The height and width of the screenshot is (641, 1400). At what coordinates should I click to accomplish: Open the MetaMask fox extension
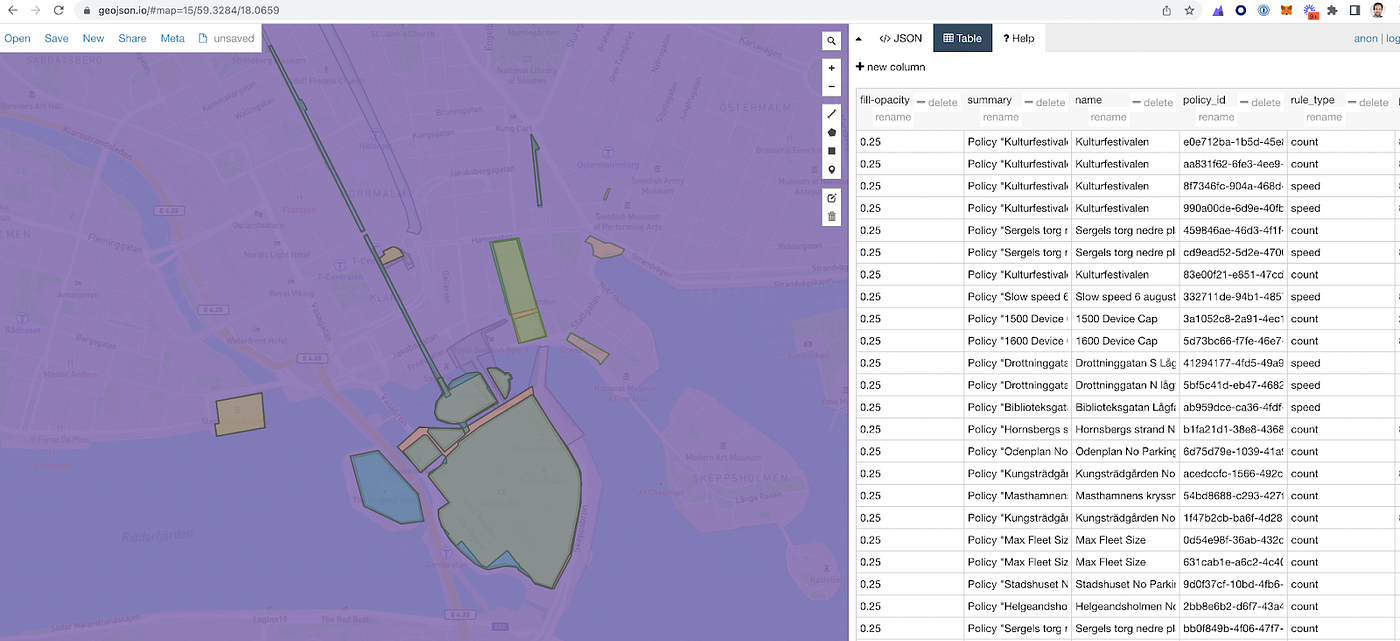pos(1287,10)
